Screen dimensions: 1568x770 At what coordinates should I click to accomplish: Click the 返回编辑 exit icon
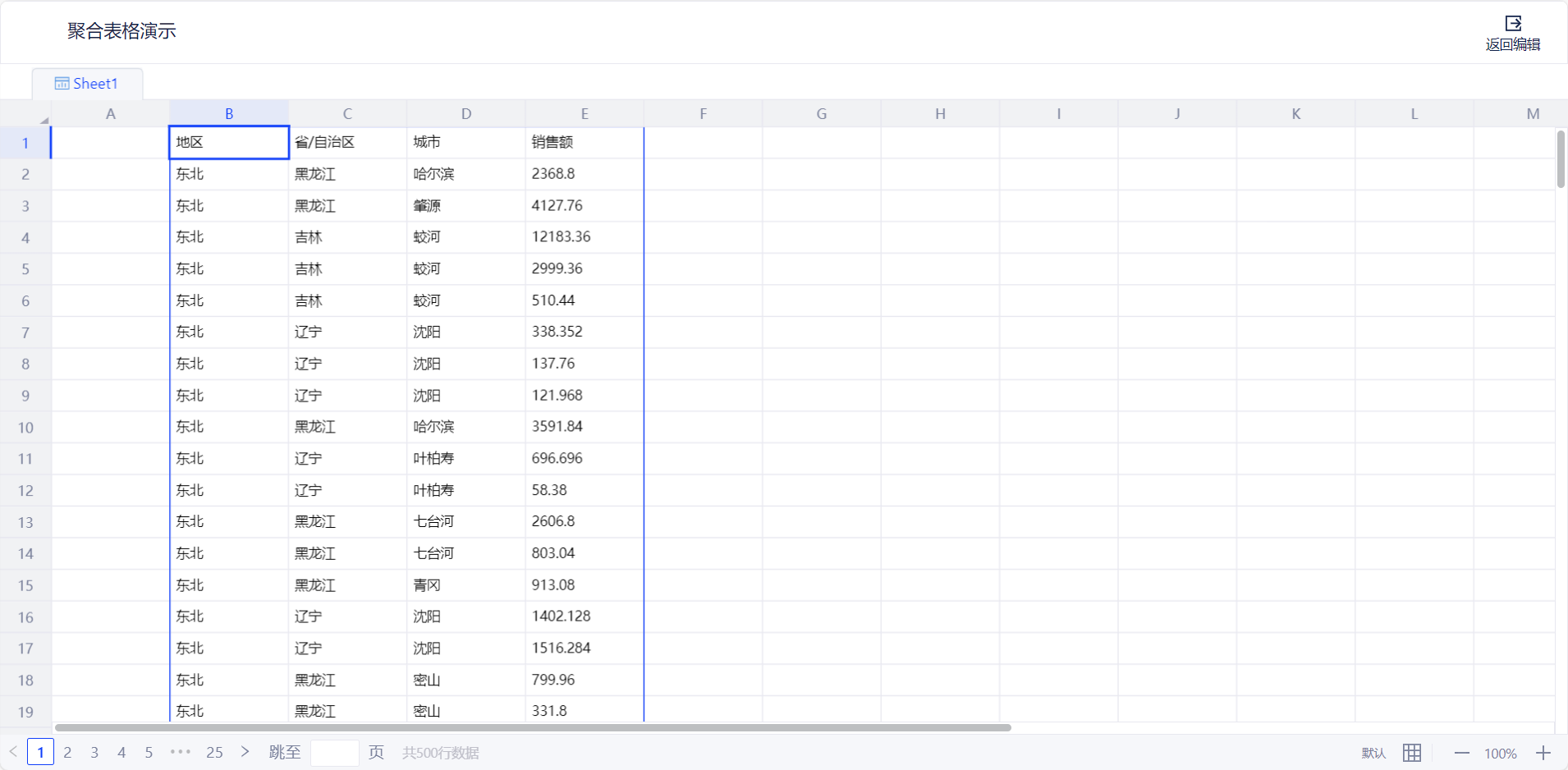1512,24
